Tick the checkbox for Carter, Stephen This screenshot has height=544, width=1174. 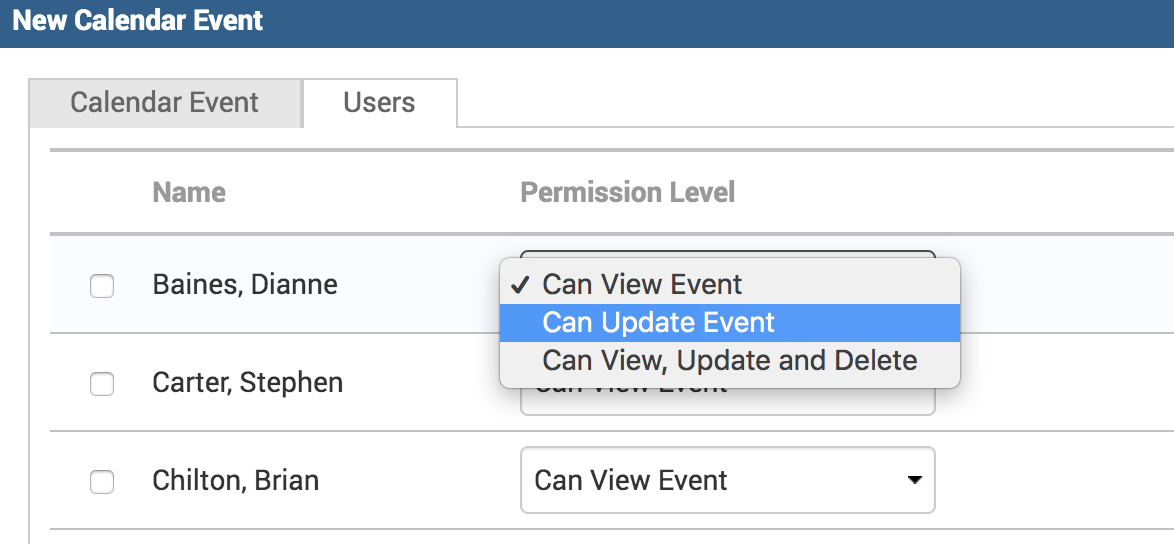tap(102, 384)
